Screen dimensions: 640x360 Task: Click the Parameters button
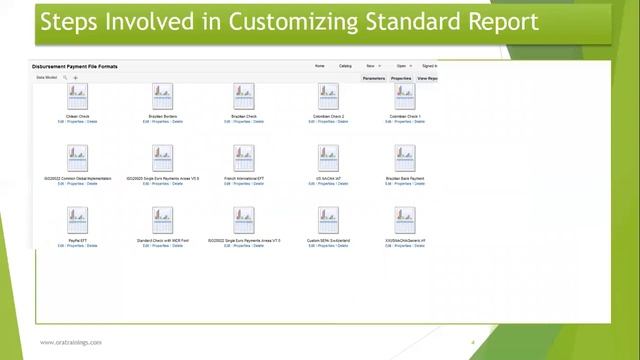click(x=374, y=78)
